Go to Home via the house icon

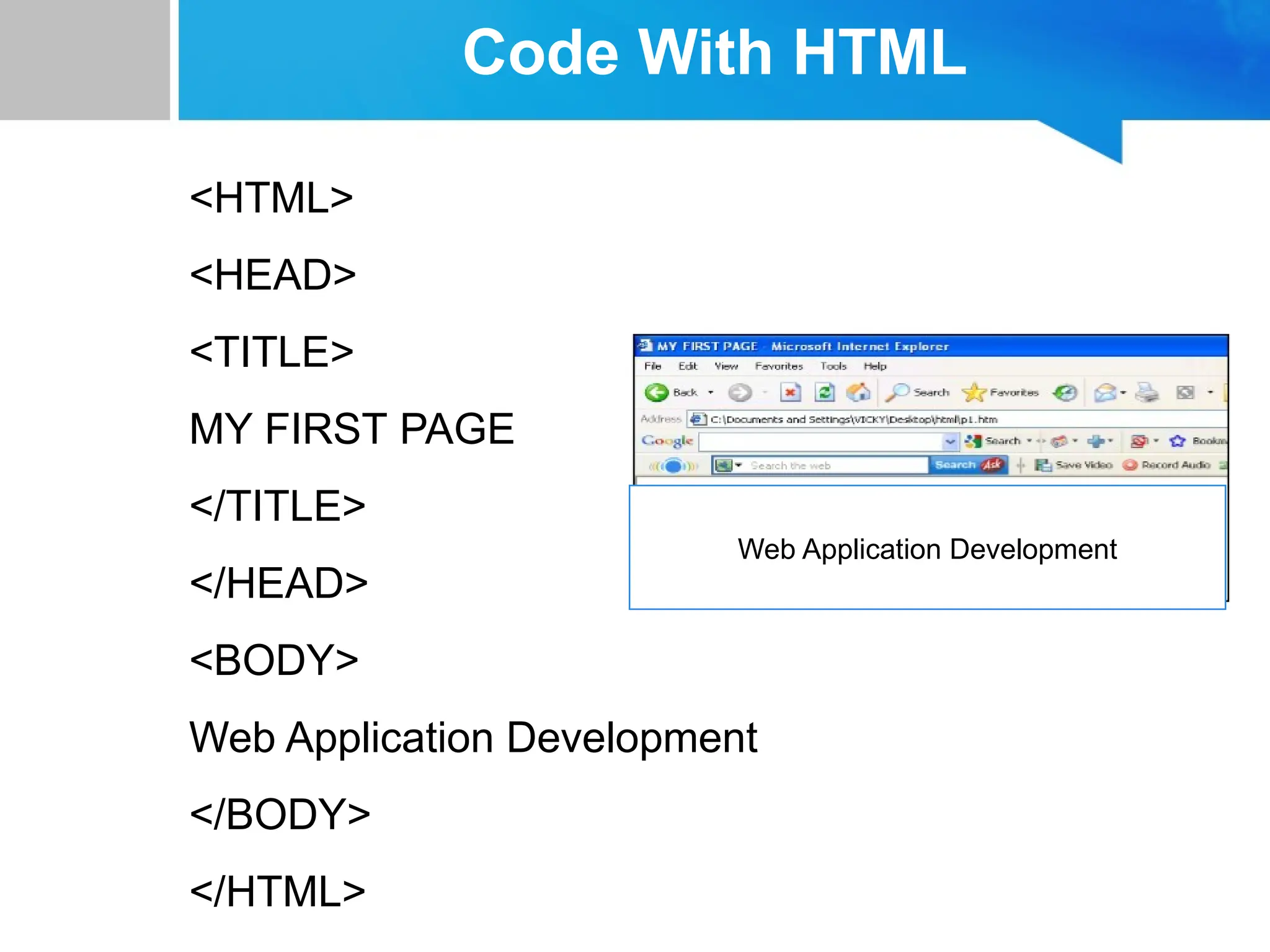click(858, 392)
